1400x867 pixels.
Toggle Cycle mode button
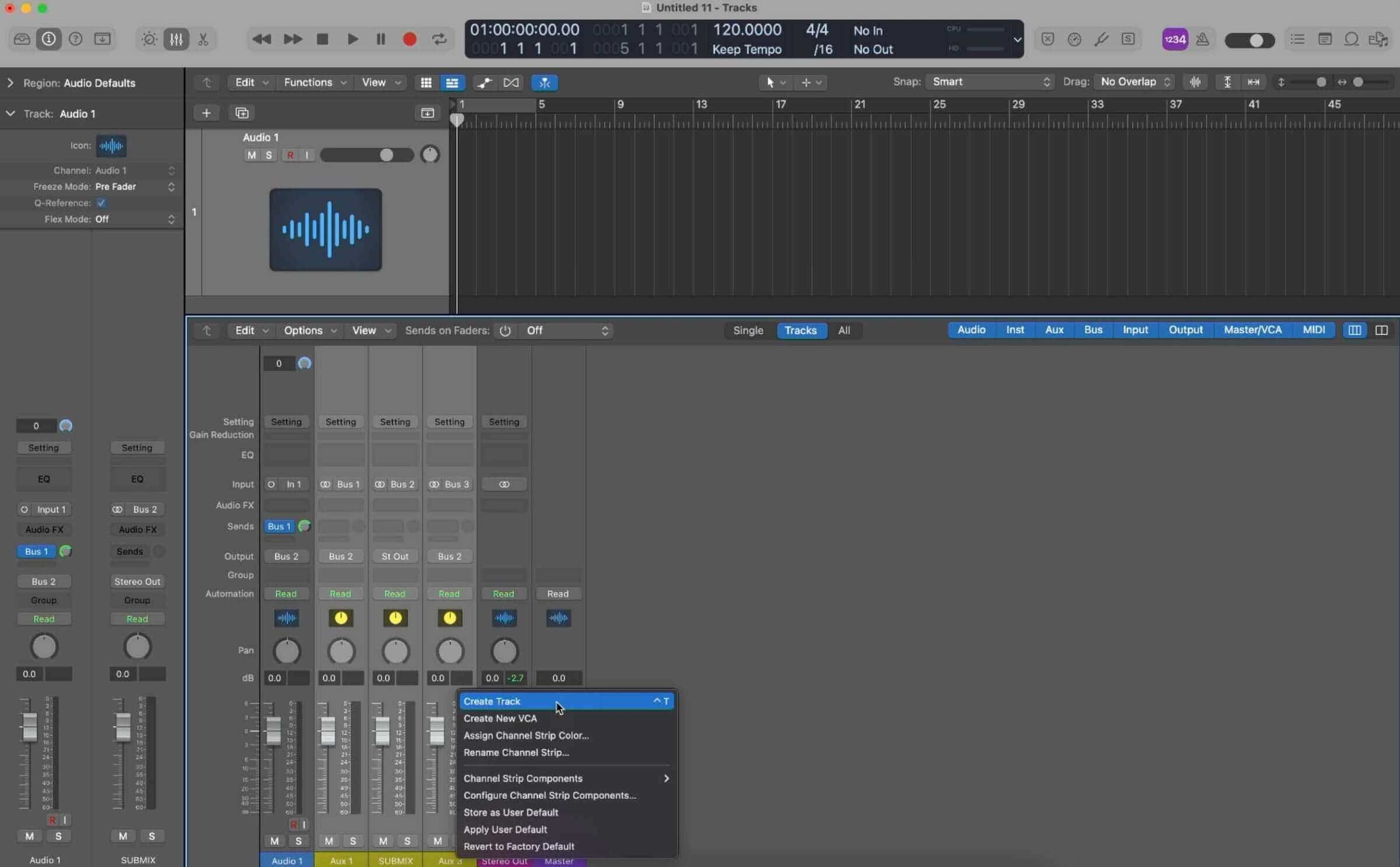(x=439, y=39)
